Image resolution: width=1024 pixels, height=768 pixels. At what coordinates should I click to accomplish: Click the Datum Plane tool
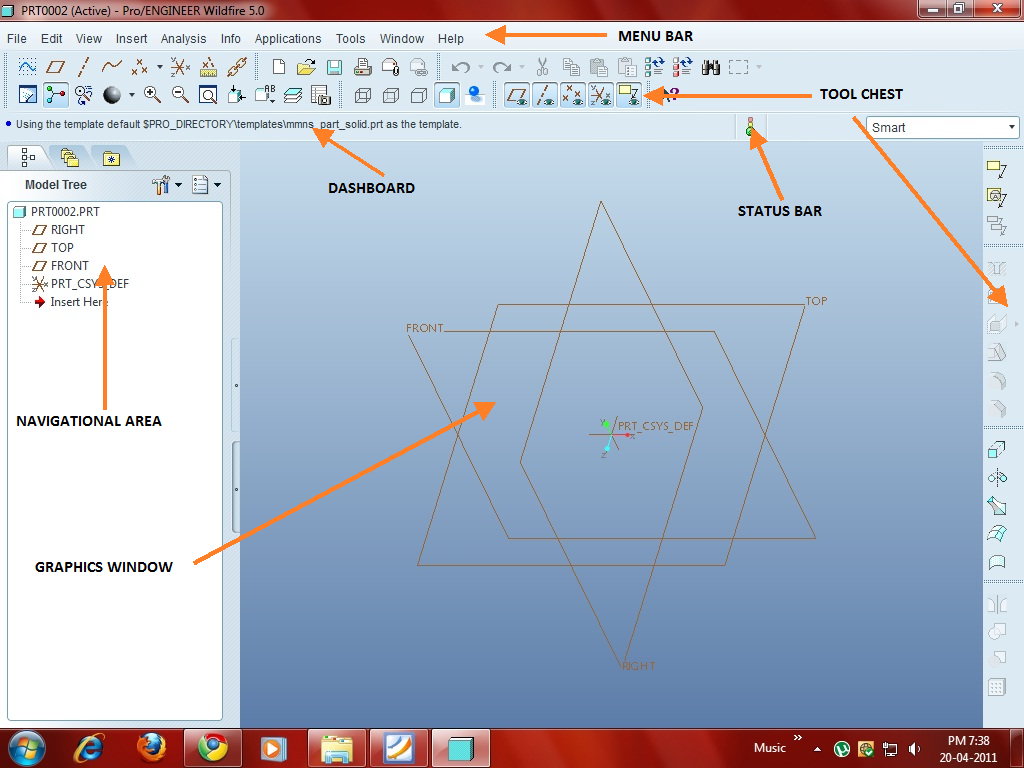tap(56, 67)
